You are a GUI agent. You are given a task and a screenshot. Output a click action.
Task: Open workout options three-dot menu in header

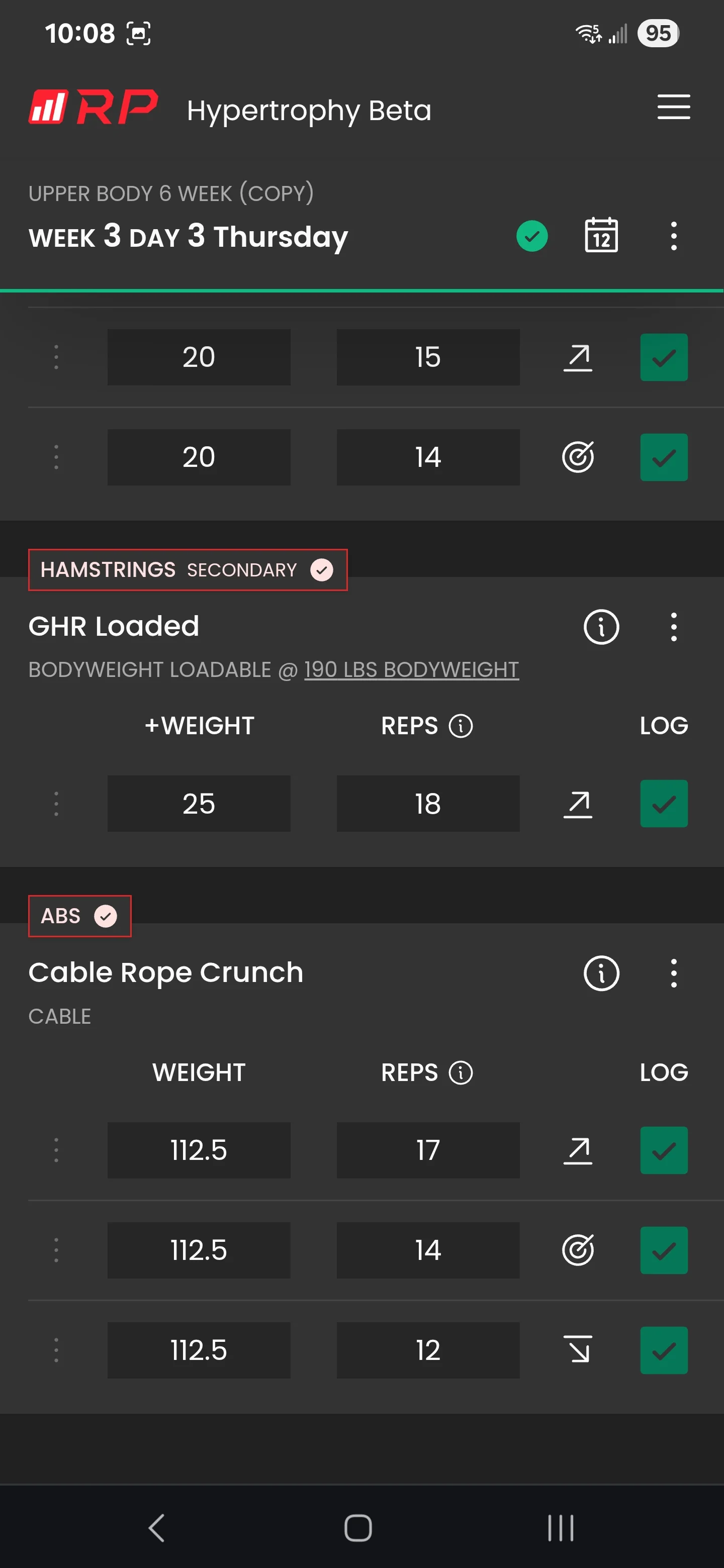673,236
